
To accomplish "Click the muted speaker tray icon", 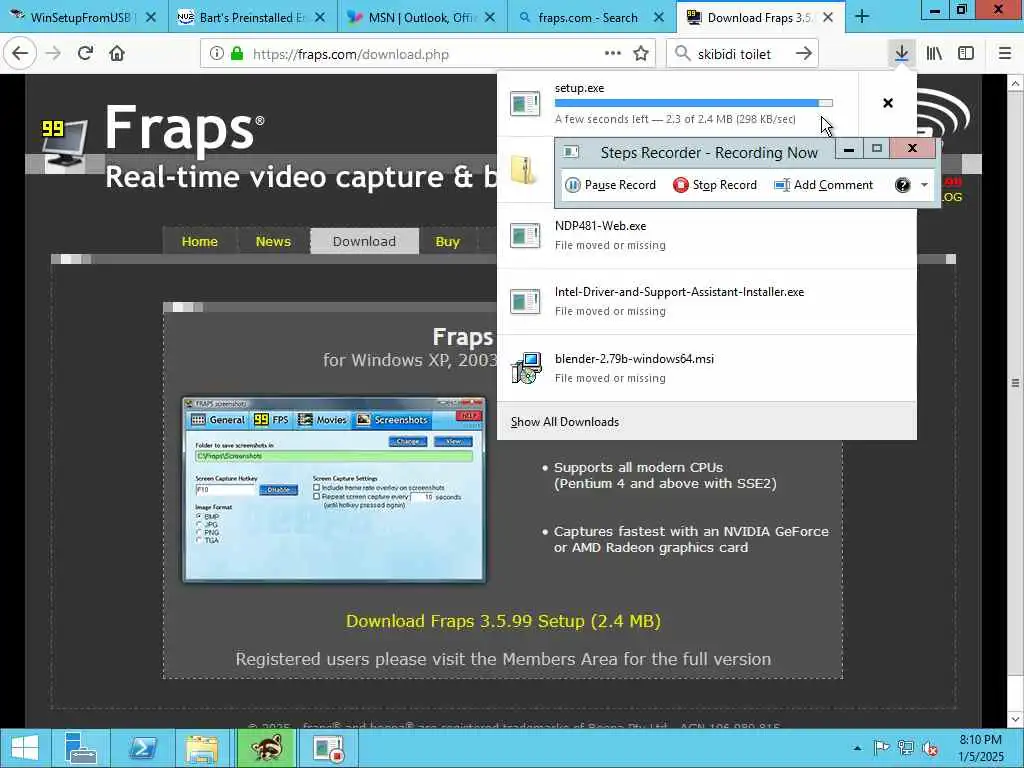I will coord(930,748).
